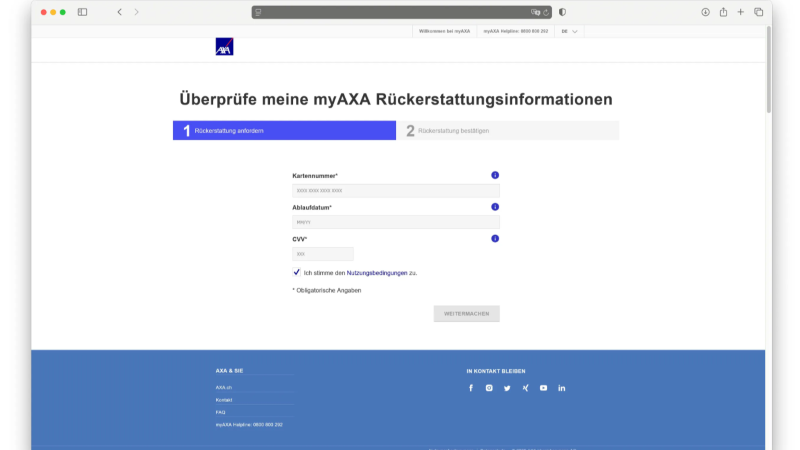Open the Twitter icon in footer
The width and height of the screenshot is (800, 450).
(507, 388)
